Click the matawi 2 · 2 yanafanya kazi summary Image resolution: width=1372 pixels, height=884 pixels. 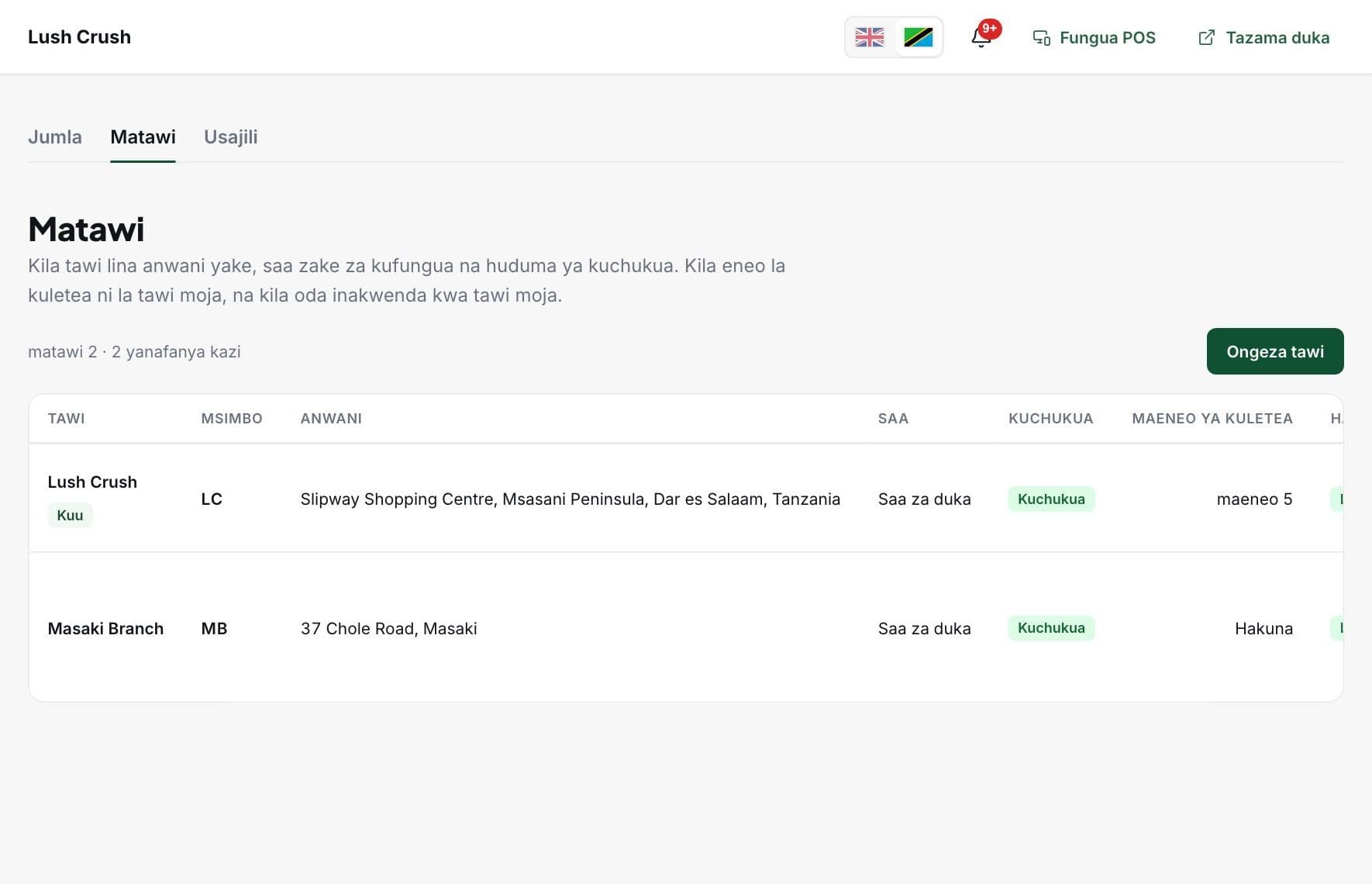click(x=134, y=352)
